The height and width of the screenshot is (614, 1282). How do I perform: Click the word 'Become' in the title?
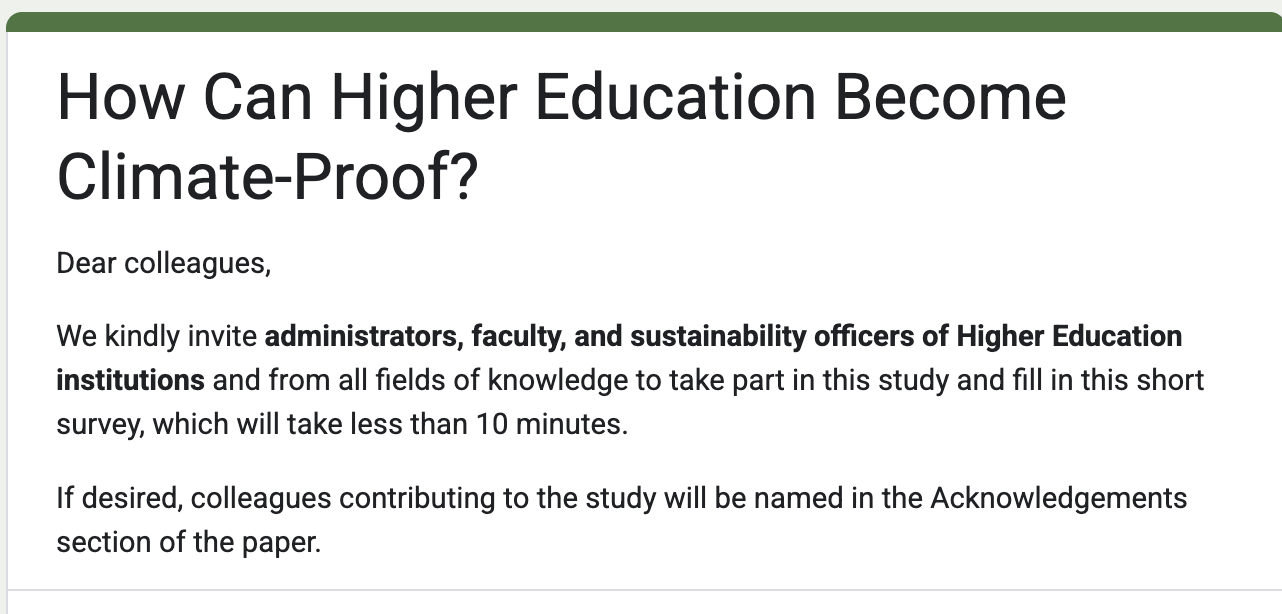pyautogui.click(x=950, y=98)
